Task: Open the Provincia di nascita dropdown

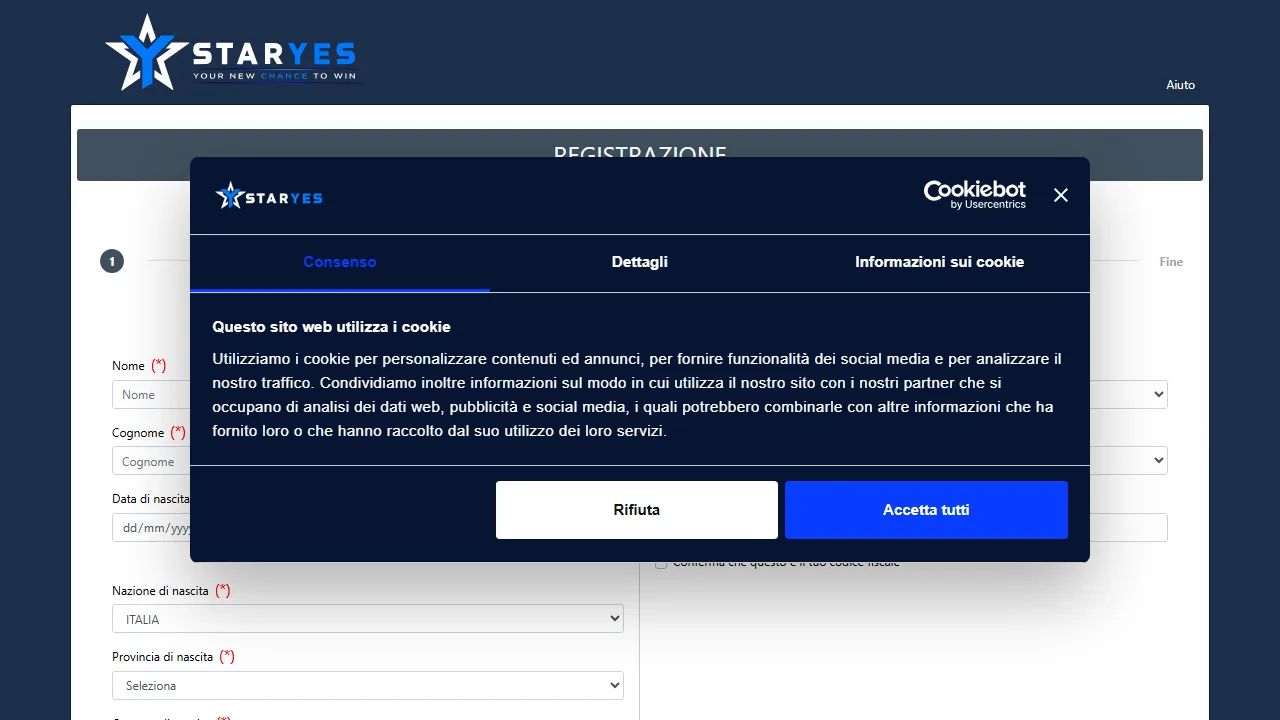Action: point(368,686)
